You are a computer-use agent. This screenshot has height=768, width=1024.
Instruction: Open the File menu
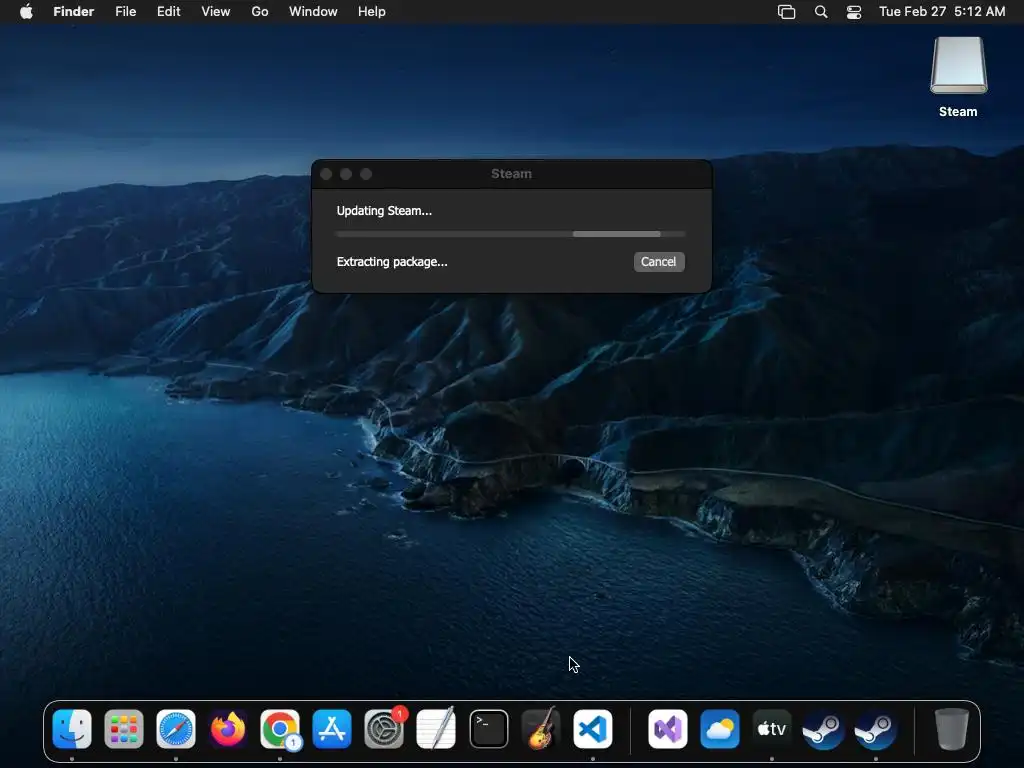125,12
